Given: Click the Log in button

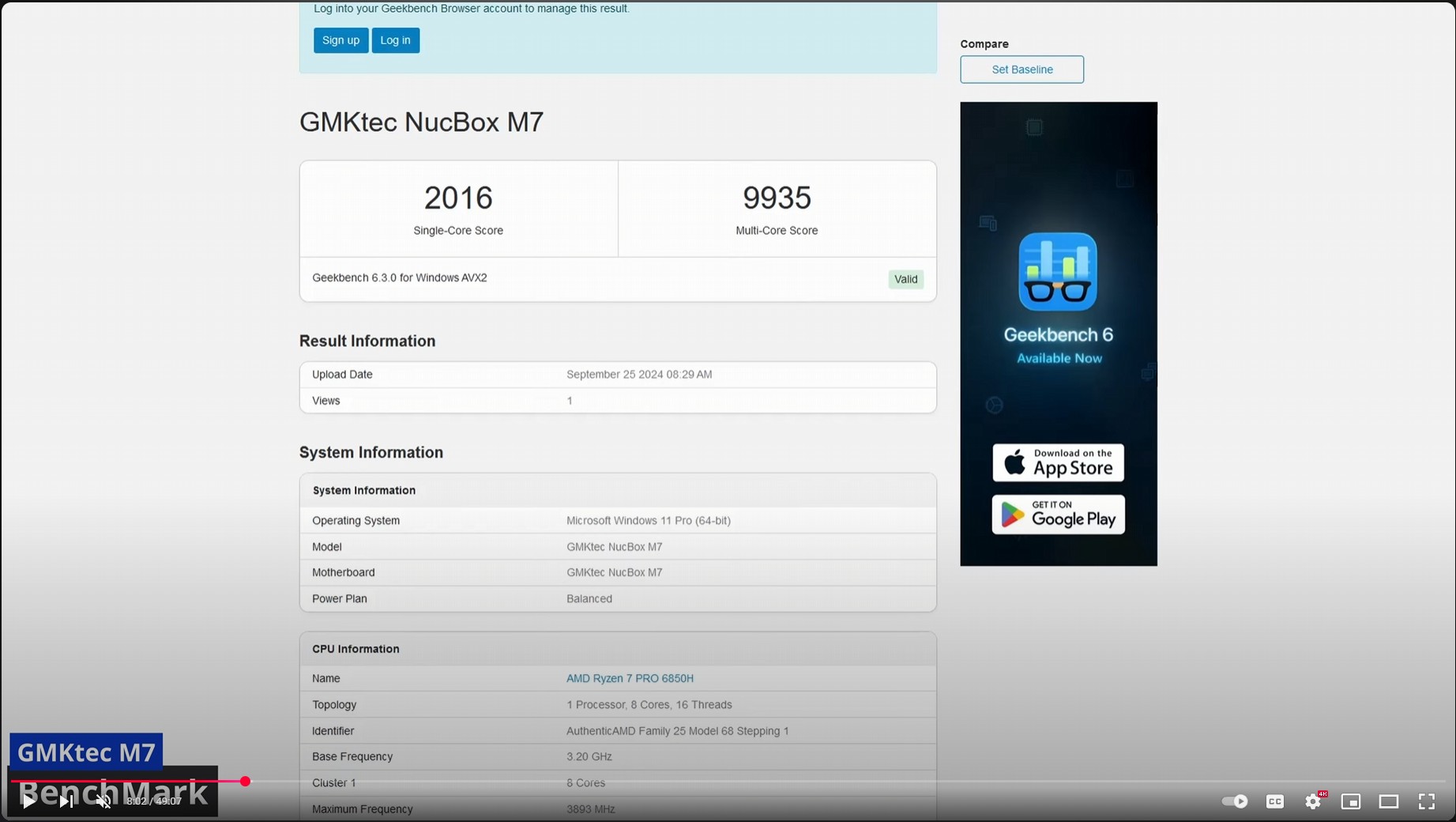Looking at the screenshot, I should point(395,40).
